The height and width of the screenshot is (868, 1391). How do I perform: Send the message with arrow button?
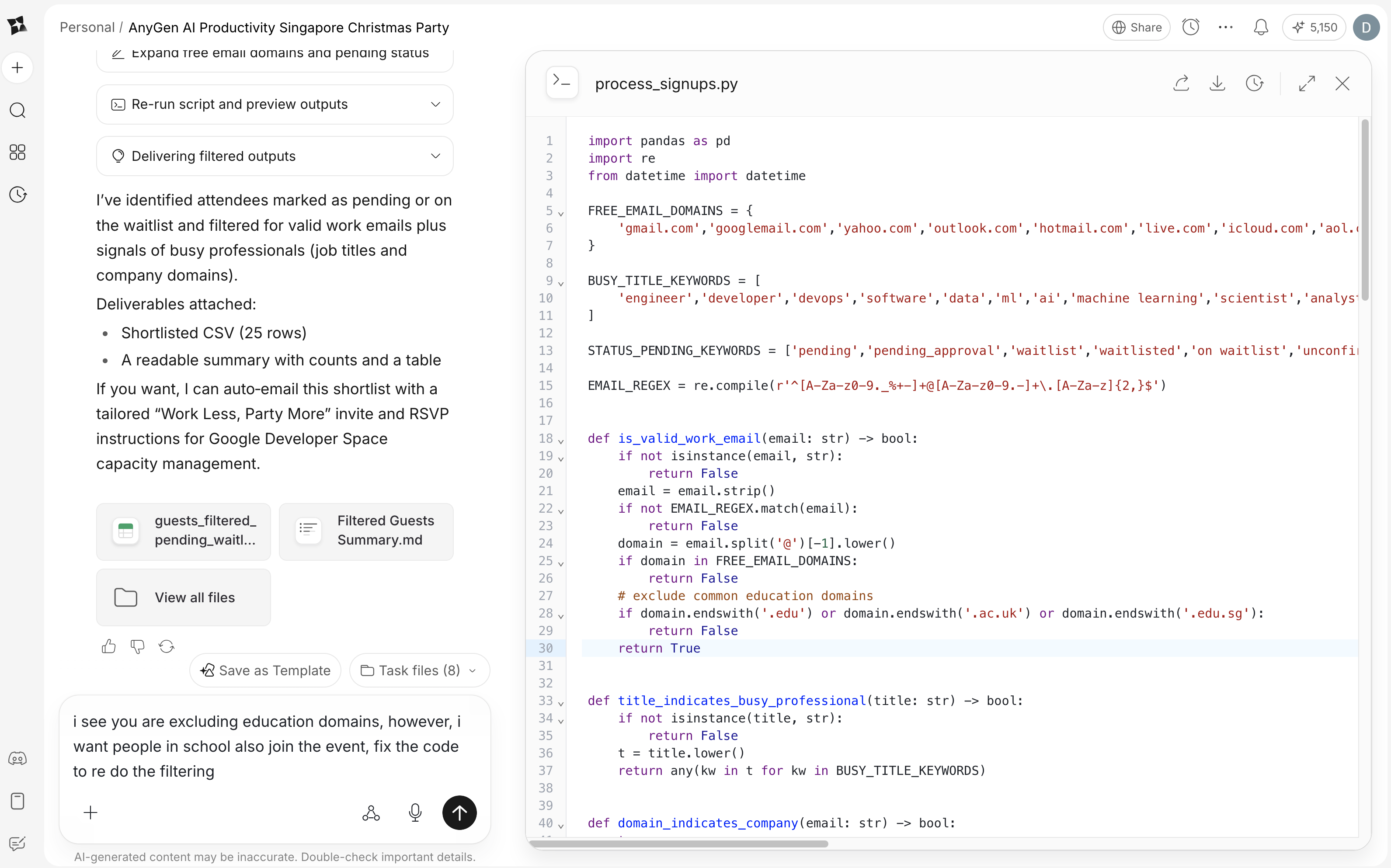point(459,812)
